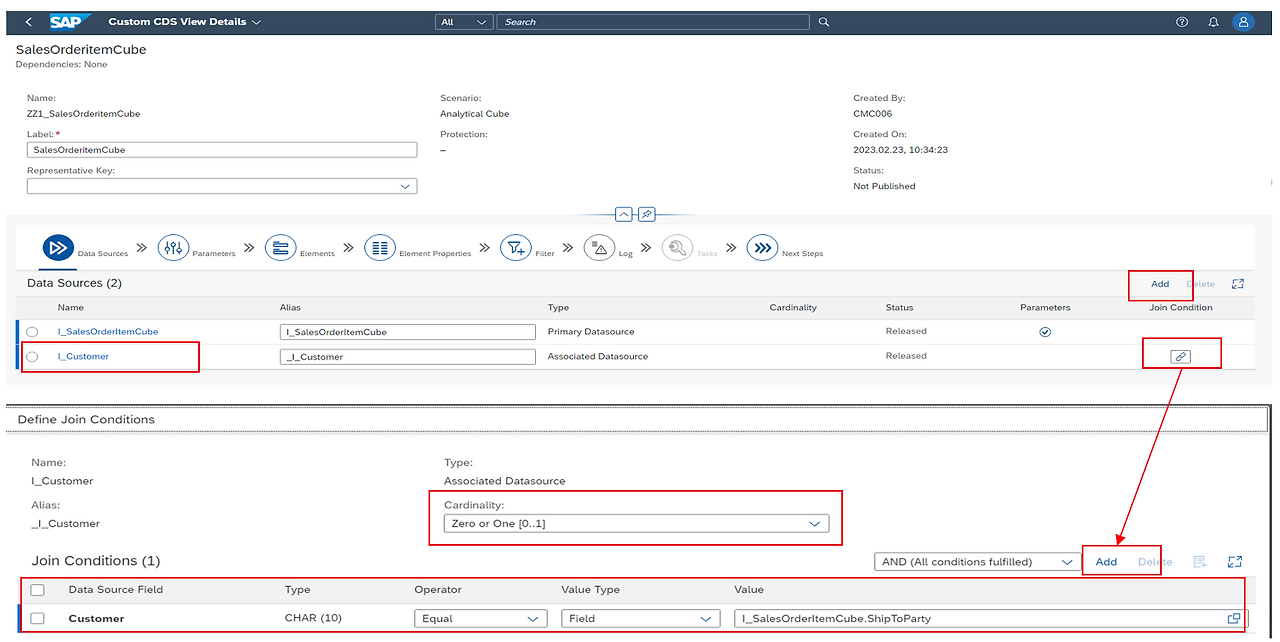Select the Filter step icon
The image size is (1280, 642).
point(515,248)
